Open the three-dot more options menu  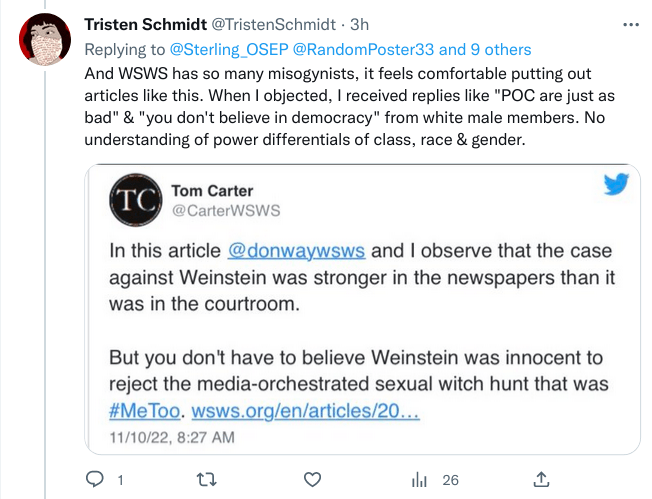click(629, 24)
